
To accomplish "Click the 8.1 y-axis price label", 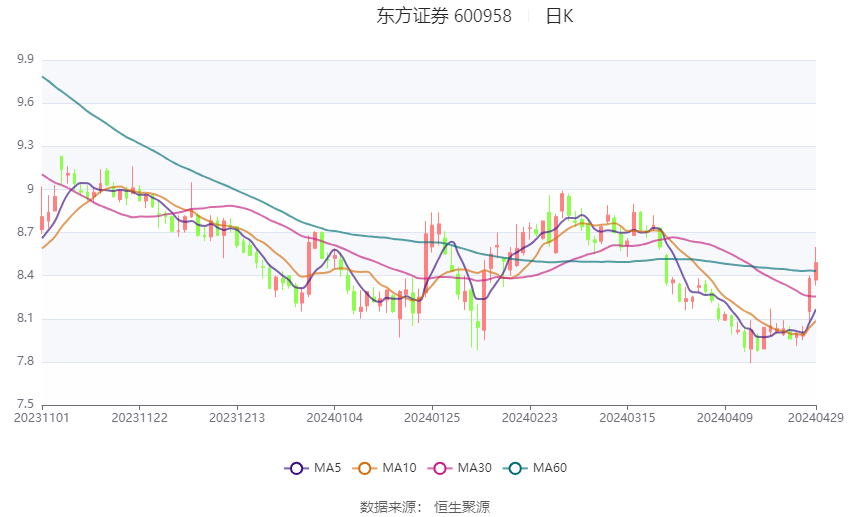I will 25,318.
